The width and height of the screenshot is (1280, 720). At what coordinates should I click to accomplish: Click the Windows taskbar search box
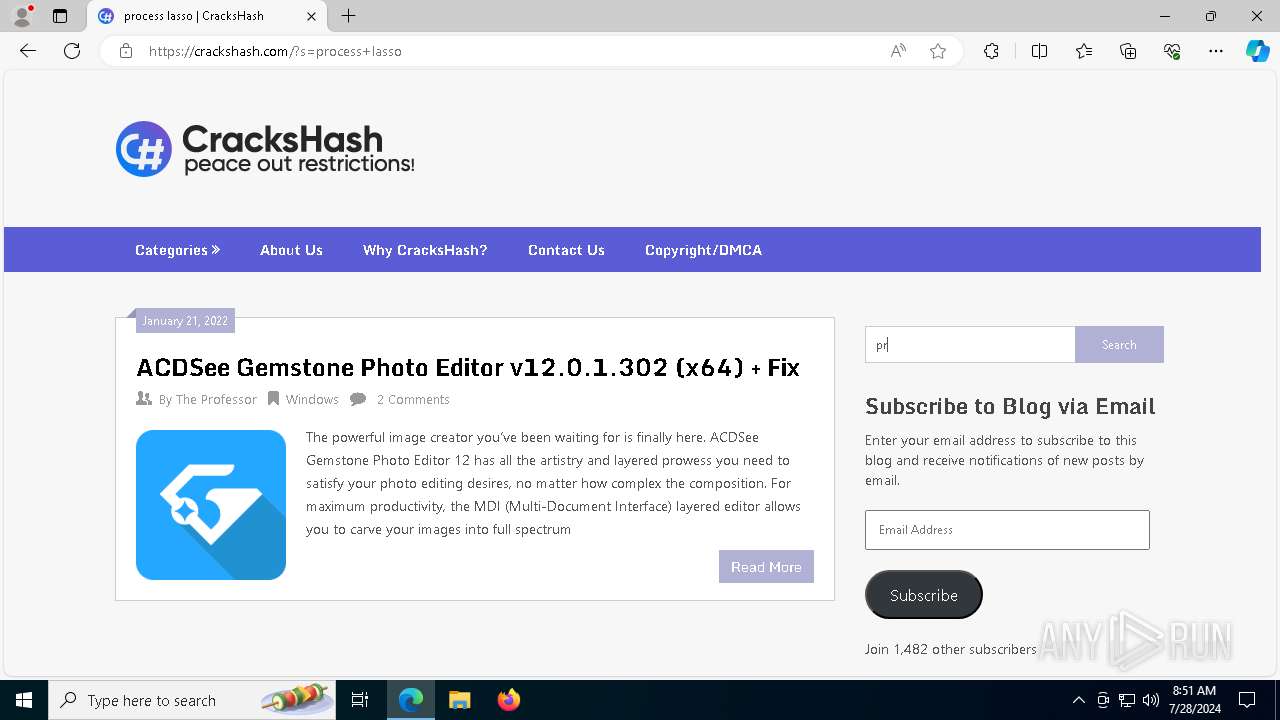click(x=192, y=700)
